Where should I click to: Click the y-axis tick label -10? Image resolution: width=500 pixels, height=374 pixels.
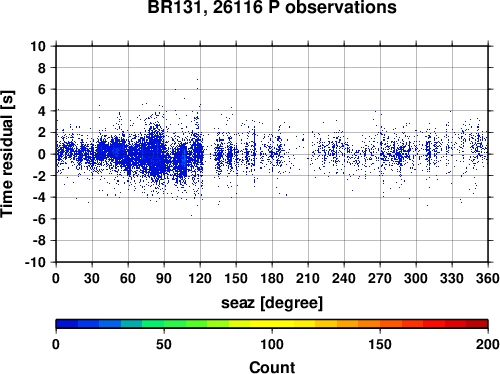[35, 262]
